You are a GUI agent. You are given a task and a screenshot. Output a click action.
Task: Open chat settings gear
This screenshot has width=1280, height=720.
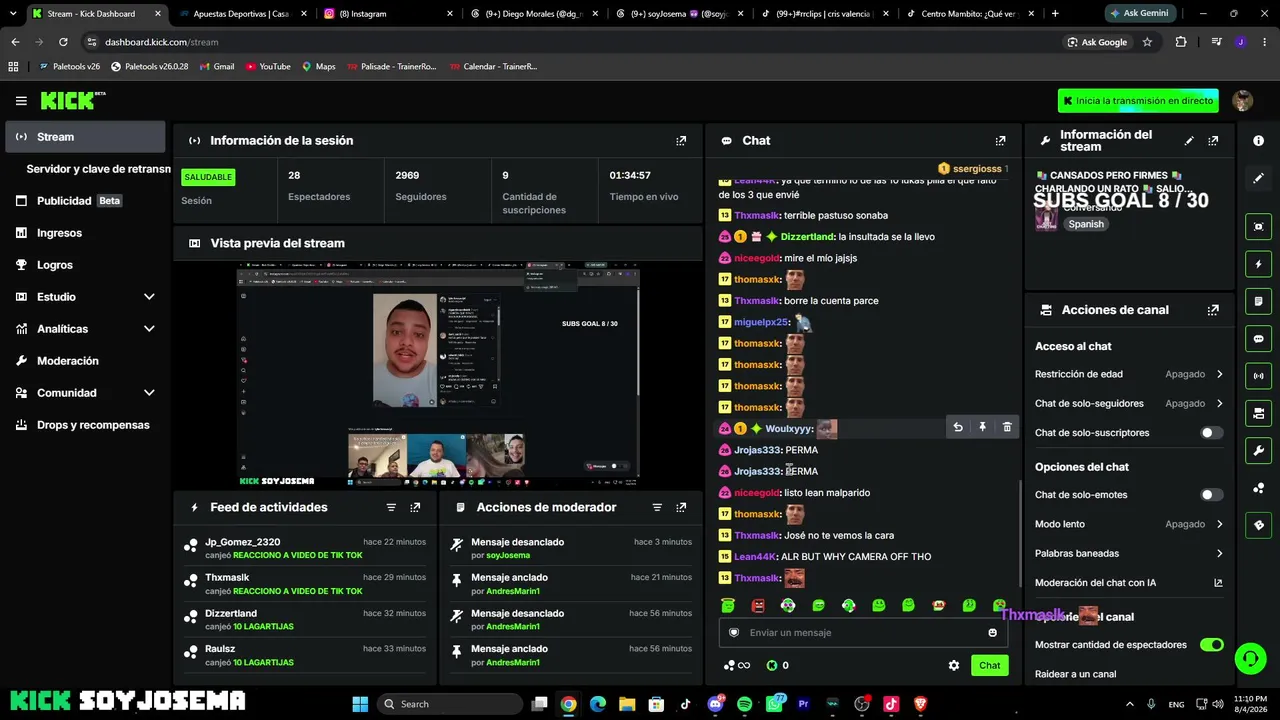pyautogui.click(x=954, y=665)
